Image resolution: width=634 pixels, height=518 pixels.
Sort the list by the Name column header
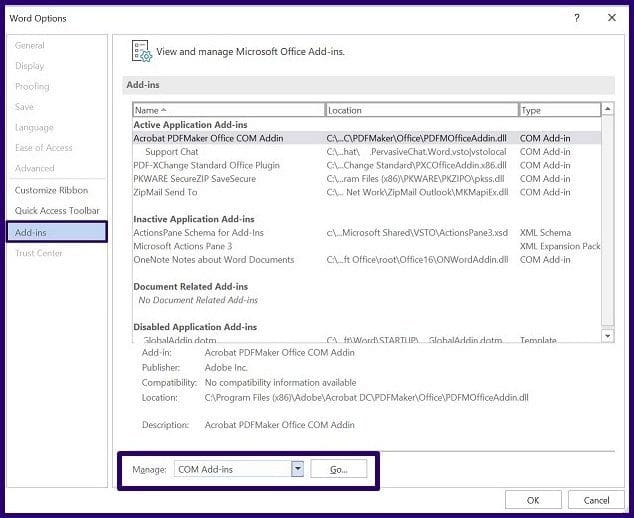pyautogui.click(x=228, y=110)
